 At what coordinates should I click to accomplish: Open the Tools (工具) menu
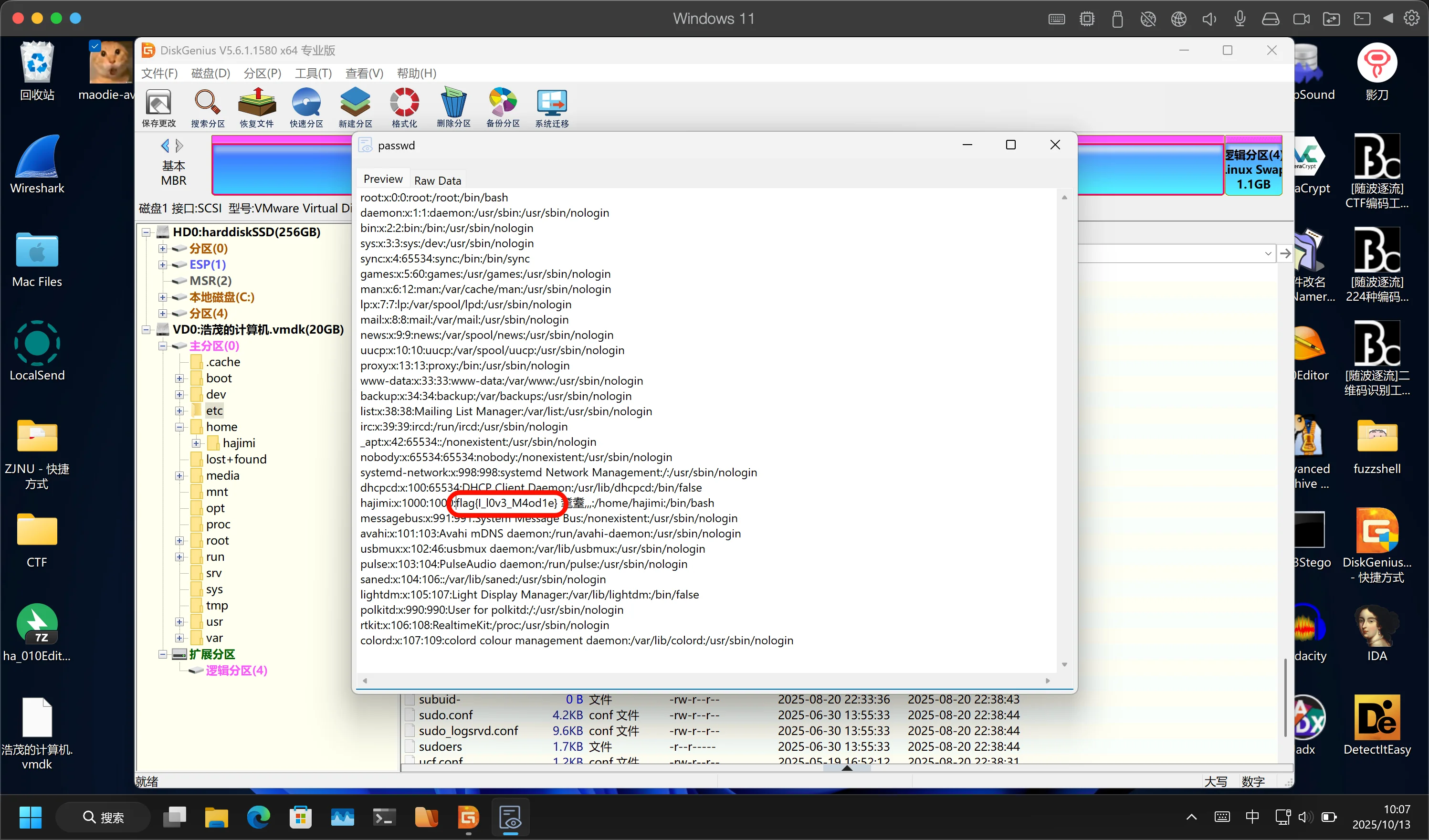pos(313,73)
